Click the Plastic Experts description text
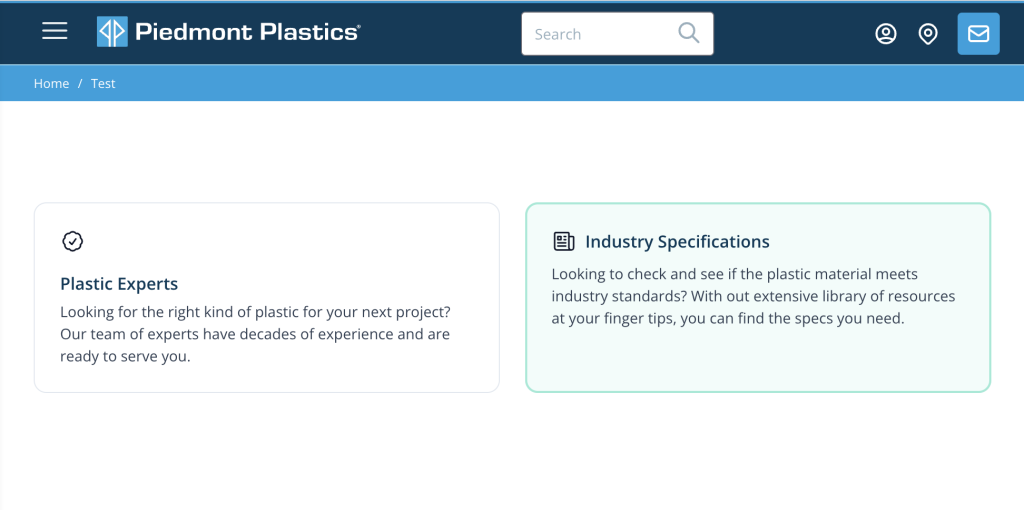 pos(255,334)
